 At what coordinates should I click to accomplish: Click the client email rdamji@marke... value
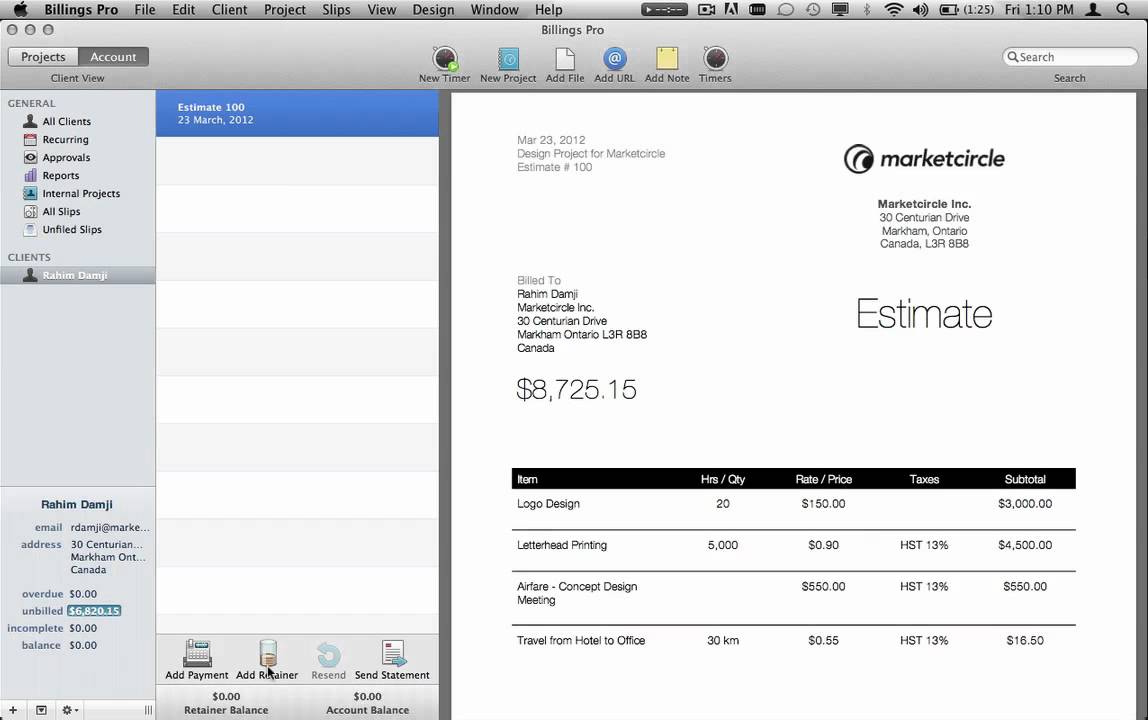(x=110, y=527)
